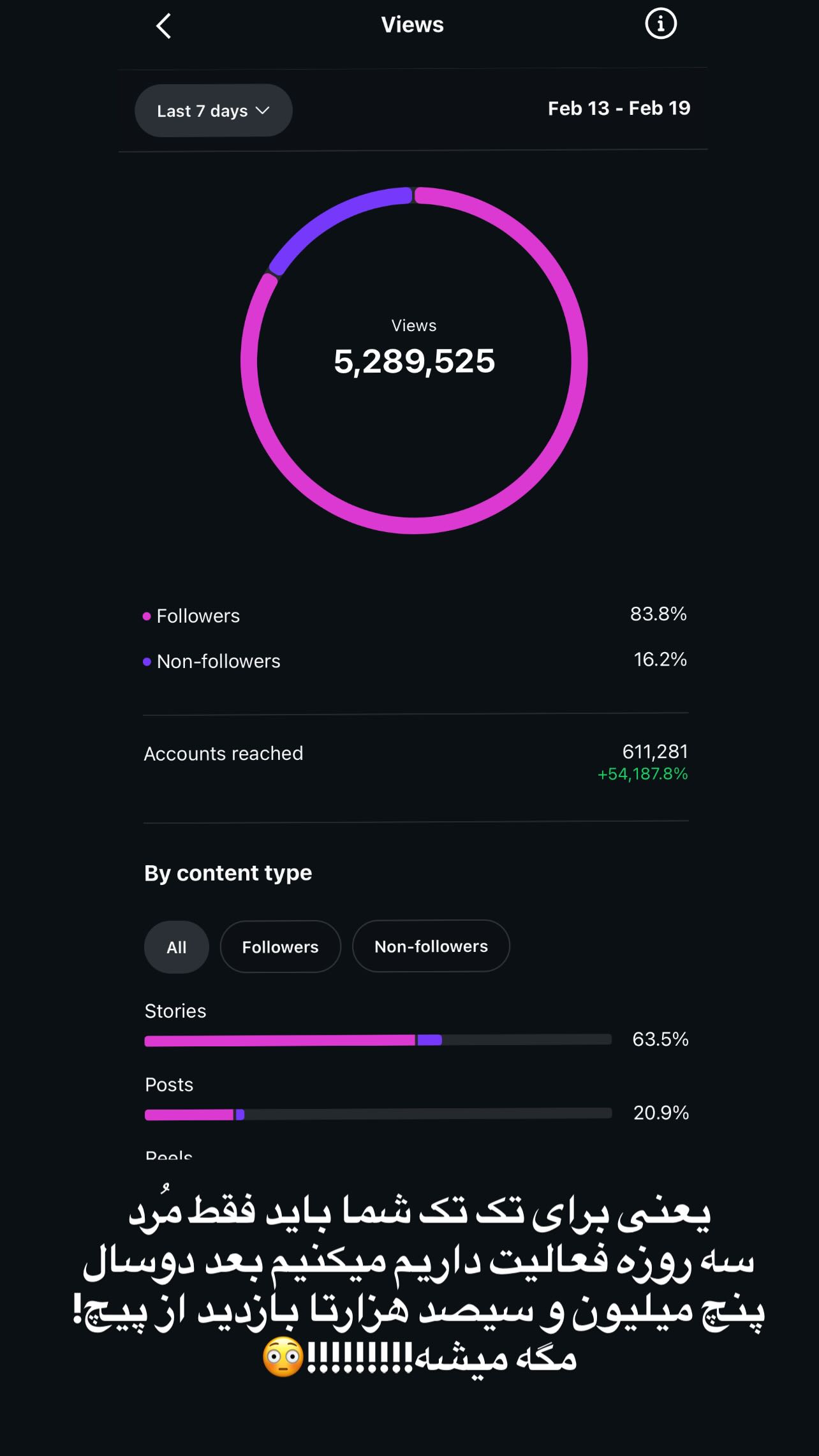Tap the Non-followers 16.2% legend row
819x1456 pixels.
click(416, 661)
